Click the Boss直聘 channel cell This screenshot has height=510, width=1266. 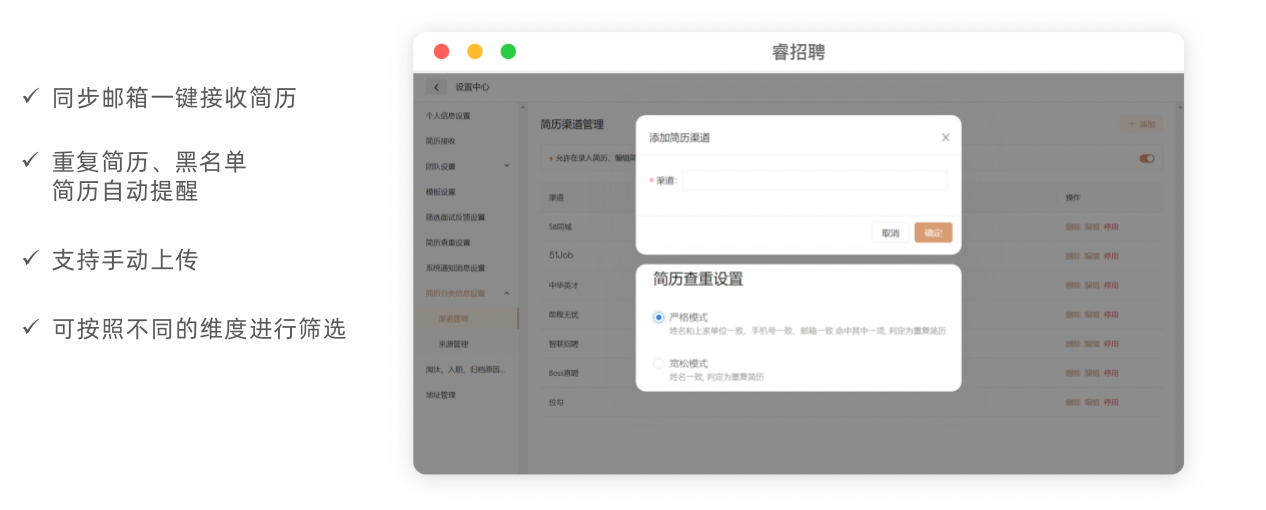tap(564, 373)
